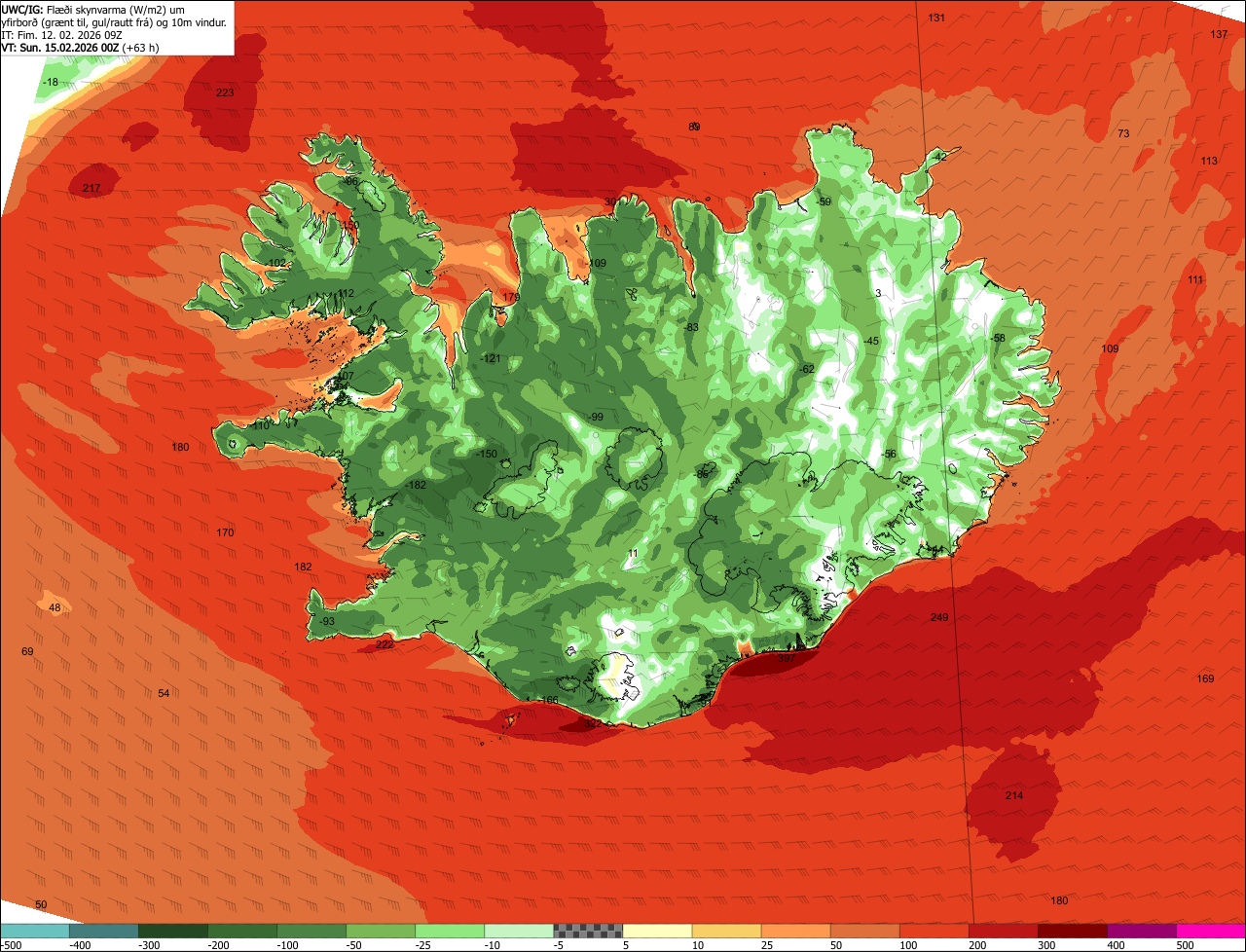Click the value -45 in northeast Iceland
The width and height of the screenshot is (1246, 952).
pos(869,341)
